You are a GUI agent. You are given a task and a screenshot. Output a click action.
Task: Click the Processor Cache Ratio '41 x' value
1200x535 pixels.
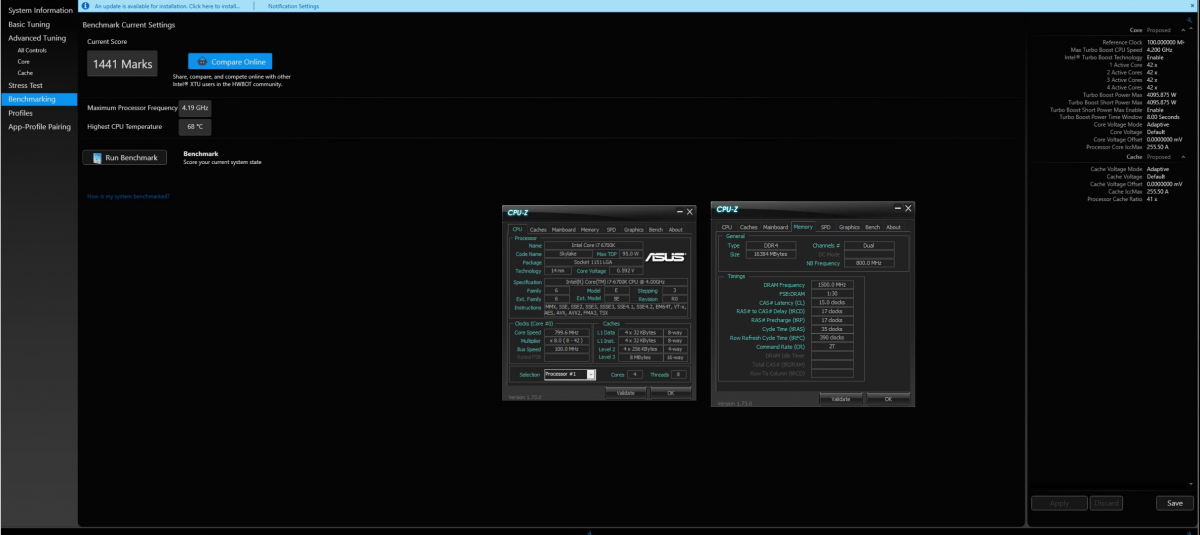(x=1152, y=199)
